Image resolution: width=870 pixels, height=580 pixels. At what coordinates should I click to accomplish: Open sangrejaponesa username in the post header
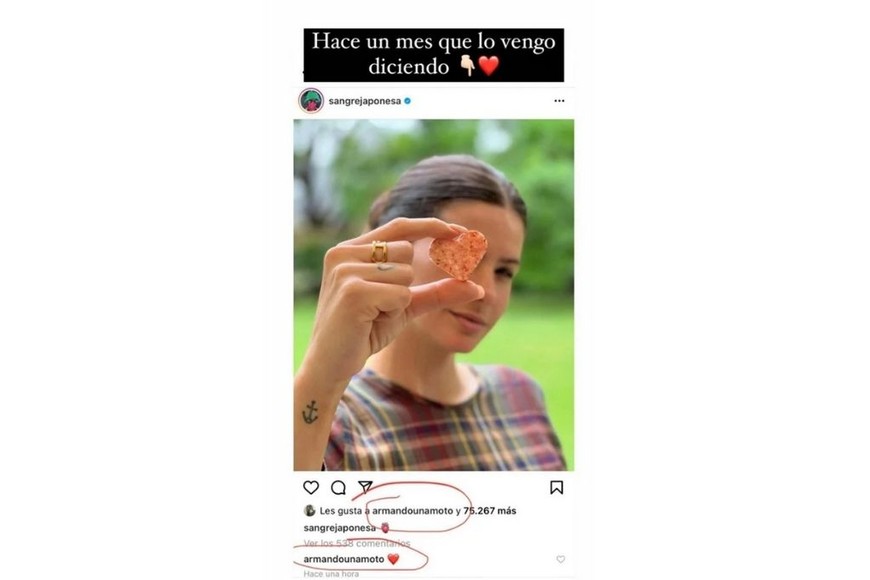point(365,101)
